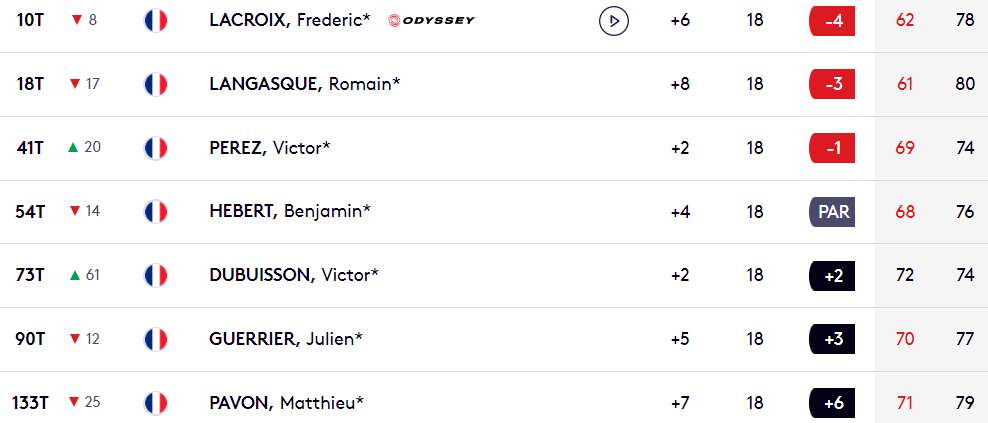The width and height of the screenshot is (988, 423).
Task: Click French flag beside Hebert
Action: coord(156,212)
